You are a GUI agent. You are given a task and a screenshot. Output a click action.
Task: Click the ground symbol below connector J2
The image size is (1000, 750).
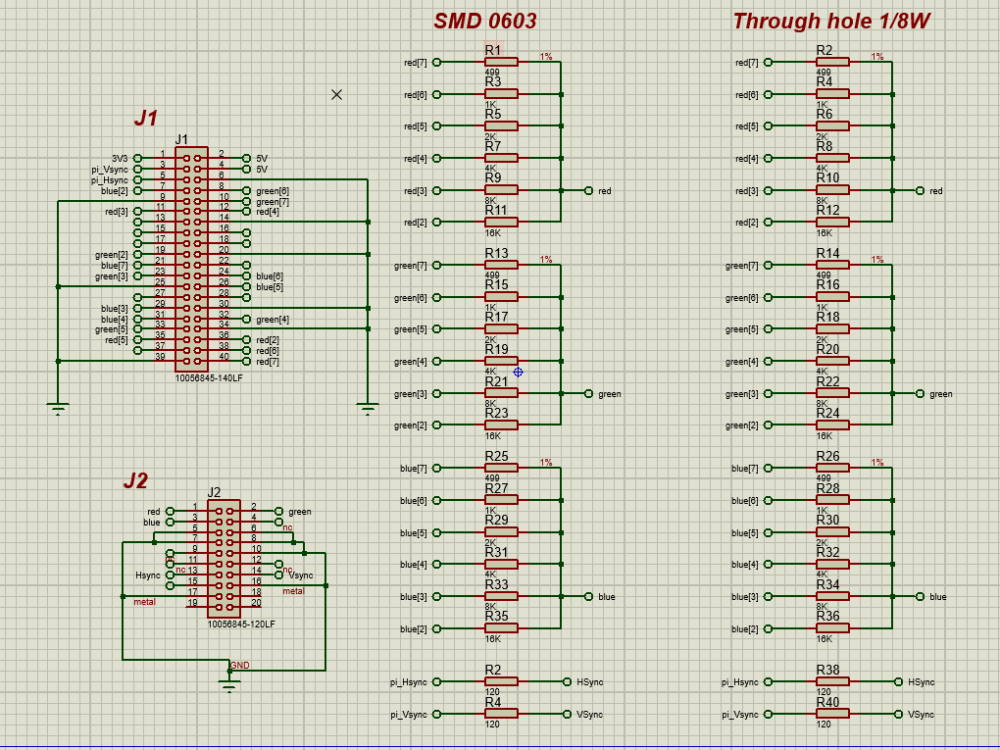tap(230, 685)
